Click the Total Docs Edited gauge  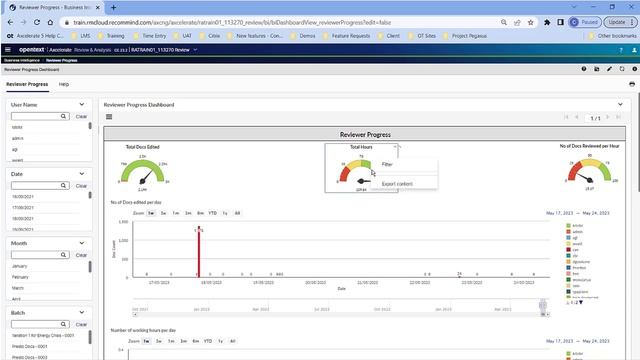coord(142,171)
